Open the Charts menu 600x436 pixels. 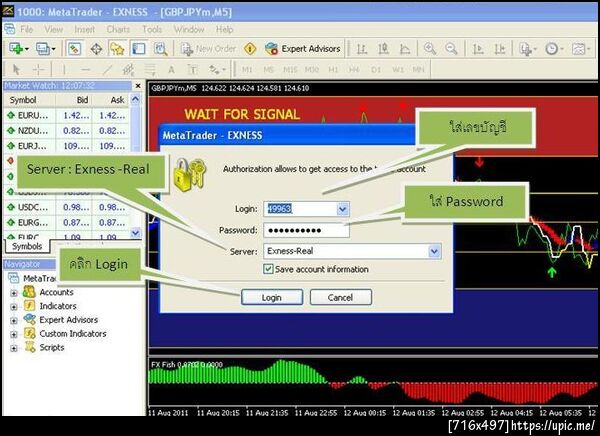118,29
